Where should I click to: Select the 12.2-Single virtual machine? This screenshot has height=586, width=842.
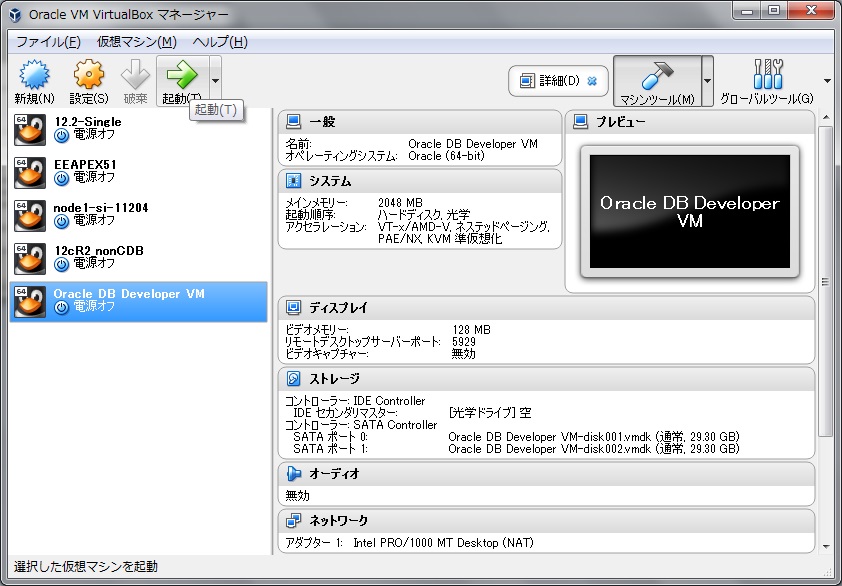coord(139,129)
